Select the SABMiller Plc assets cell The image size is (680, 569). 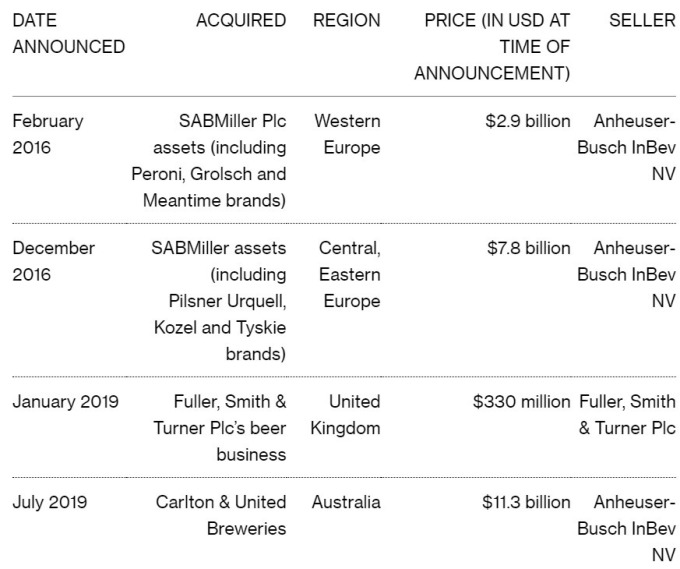[x=209, y=160]
